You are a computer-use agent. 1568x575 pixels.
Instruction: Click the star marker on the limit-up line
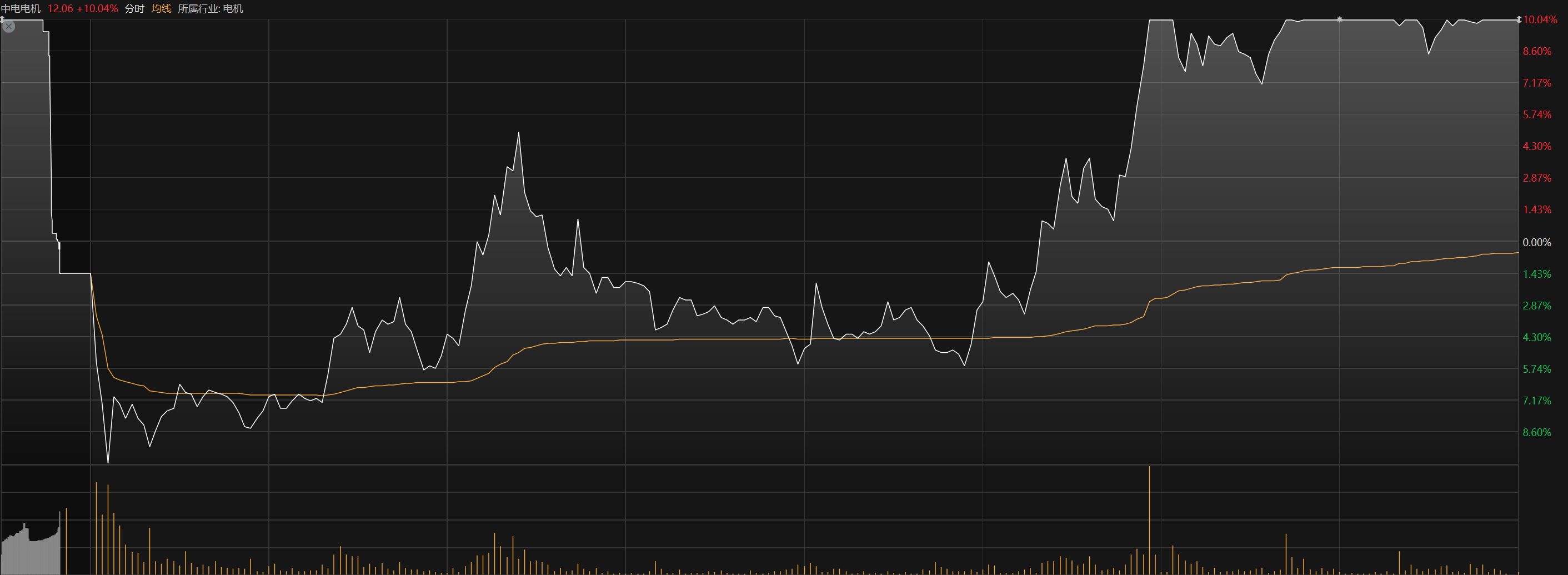[x=1340, y=19]
